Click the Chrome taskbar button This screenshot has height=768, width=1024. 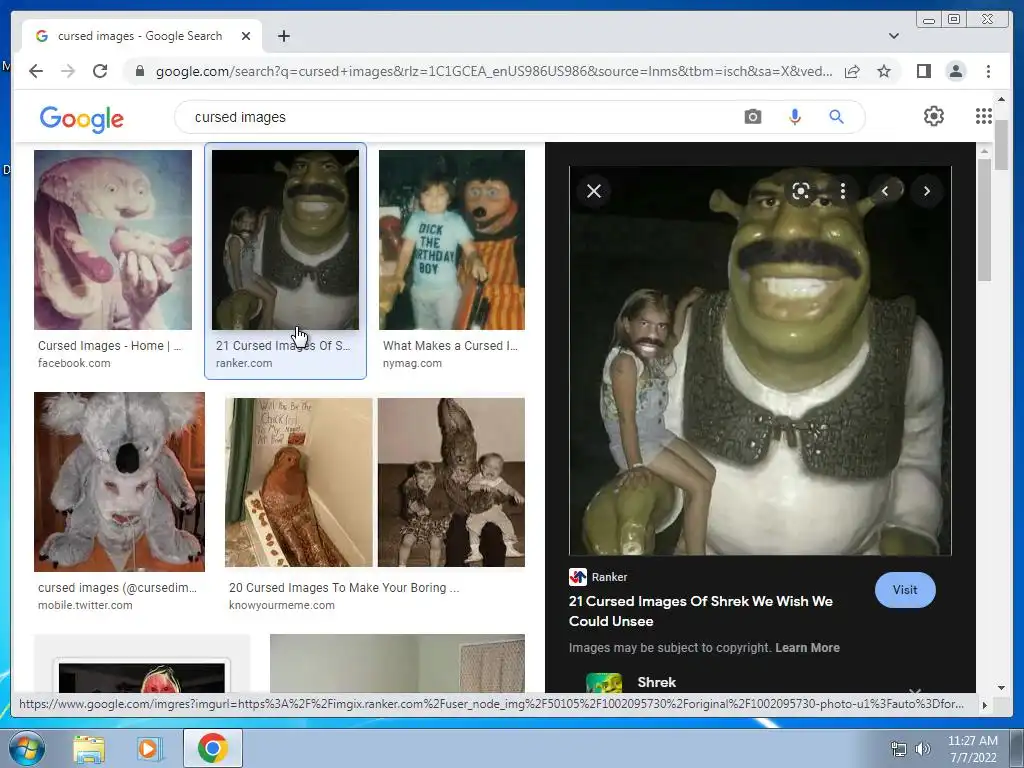(x=213, y=748)
